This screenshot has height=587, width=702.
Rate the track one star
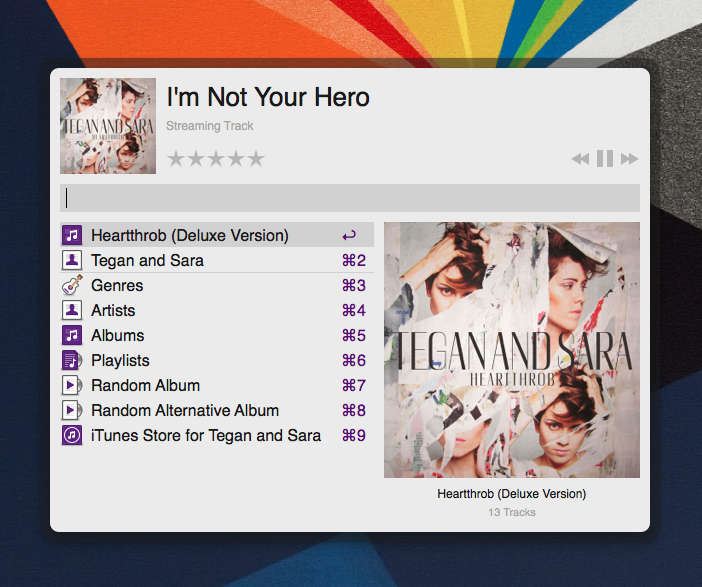[x=176, y=159]
